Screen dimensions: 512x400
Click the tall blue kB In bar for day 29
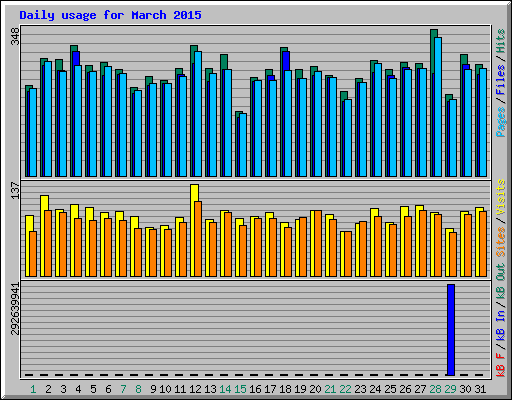451,330
